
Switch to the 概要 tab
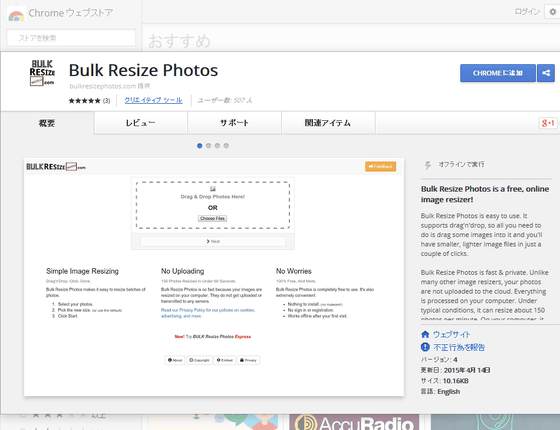tap(47, 123)
